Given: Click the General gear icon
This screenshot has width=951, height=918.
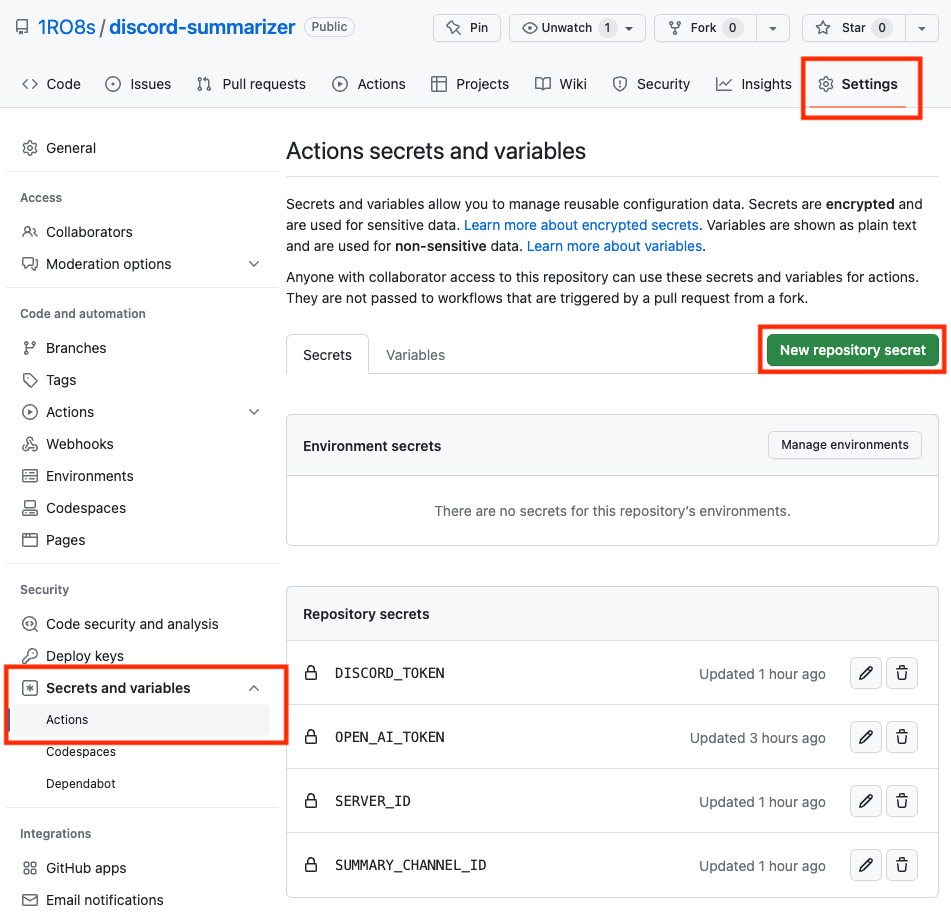Looking at the screenshot, I should 30,148.
